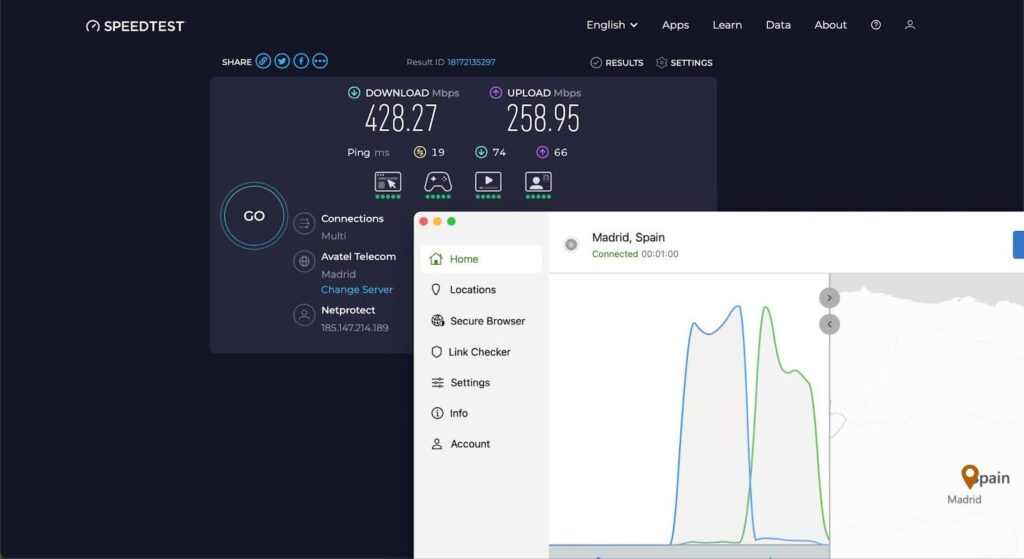This screenshot has height=559, width=1024.
Task: Open more share options icon
Action: point(320,61)
